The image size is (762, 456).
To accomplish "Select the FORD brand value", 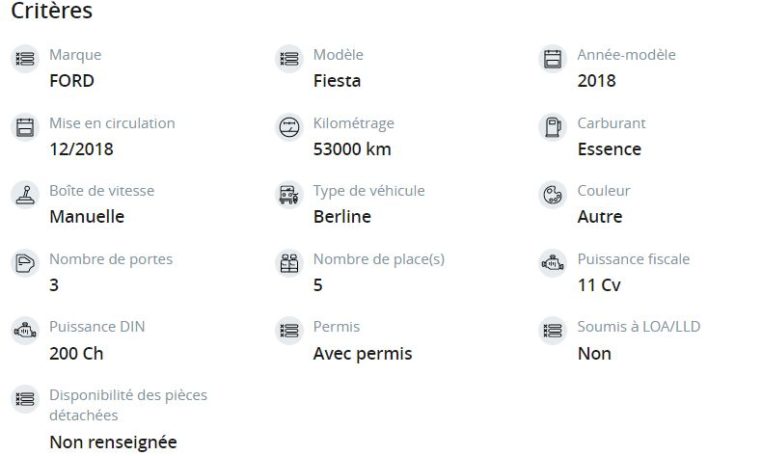I will click(x=72, y=81).
